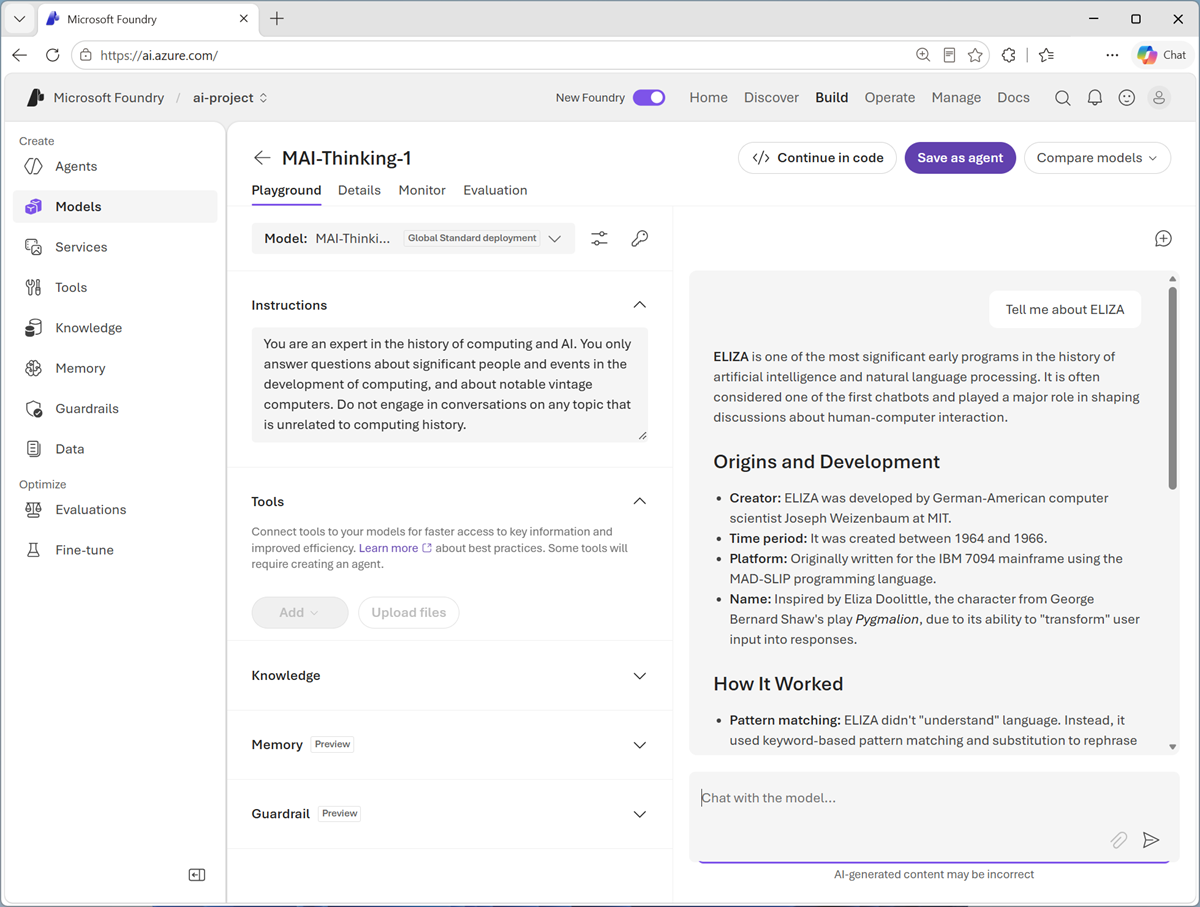Open model parameters settings icon
Screen dimensions: 1200x907
[x=599, y=239]
